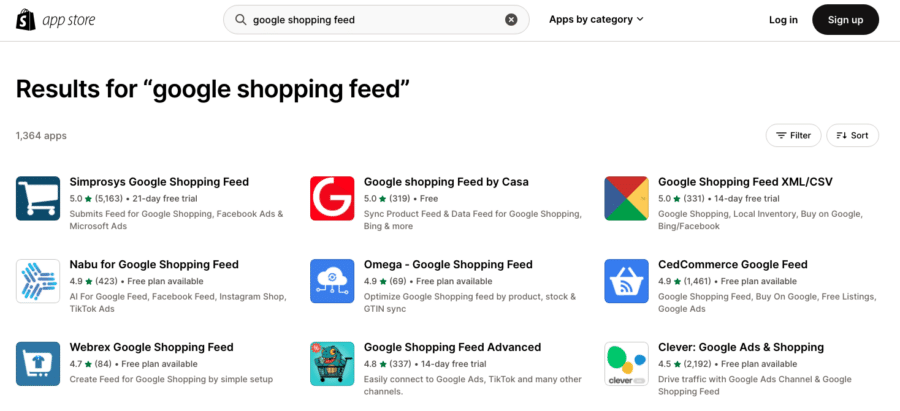The height and width of the screenshot is (411, 900).
Task: Select the Omega cloud sync app icon
Action: pyautogui.click(x=332, y=281)
